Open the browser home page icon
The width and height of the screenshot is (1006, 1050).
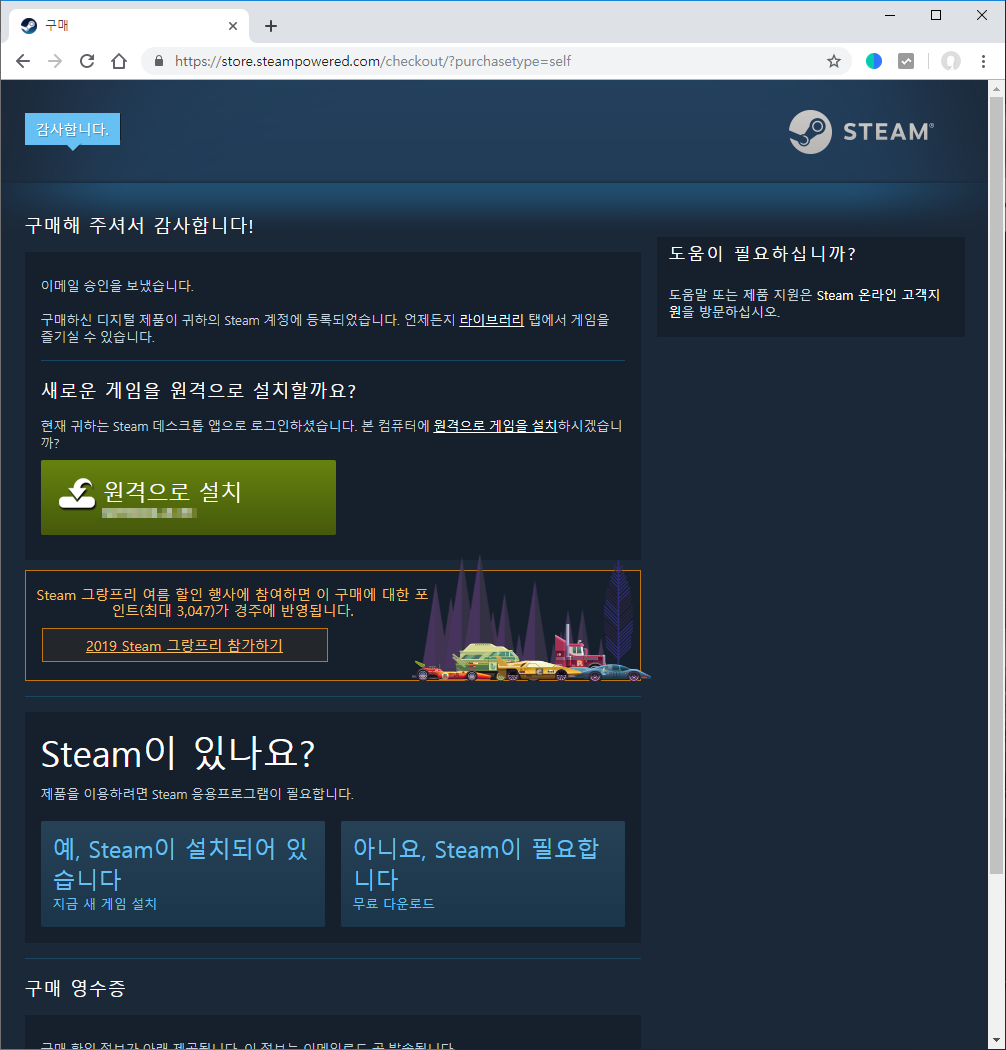119,61
